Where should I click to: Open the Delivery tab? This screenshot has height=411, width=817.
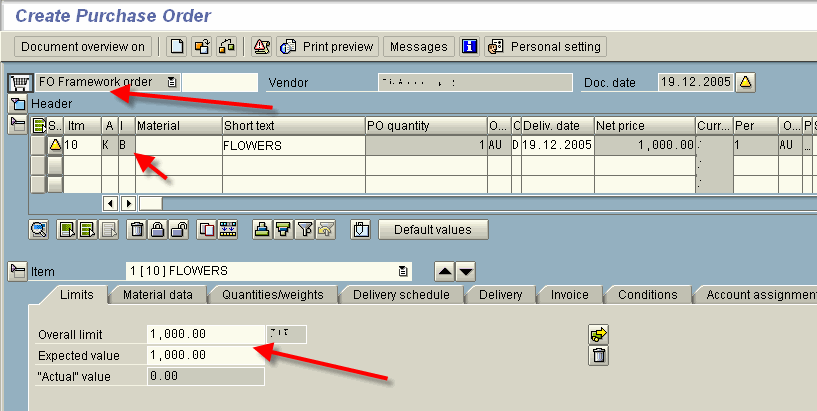(x=500, y=295)
